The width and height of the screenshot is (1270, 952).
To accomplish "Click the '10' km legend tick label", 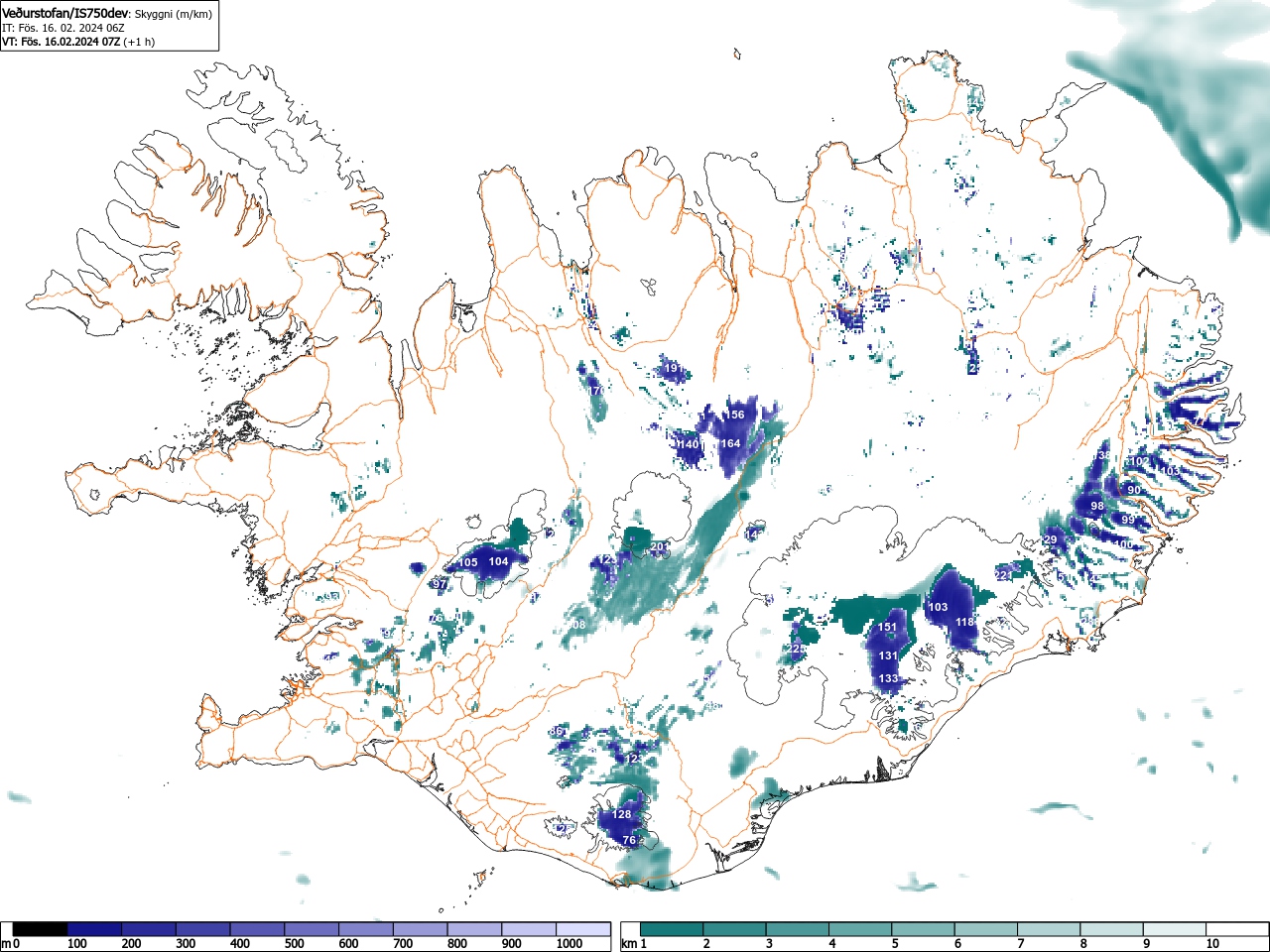I will pyautogui.click(x=1211, y=944).
